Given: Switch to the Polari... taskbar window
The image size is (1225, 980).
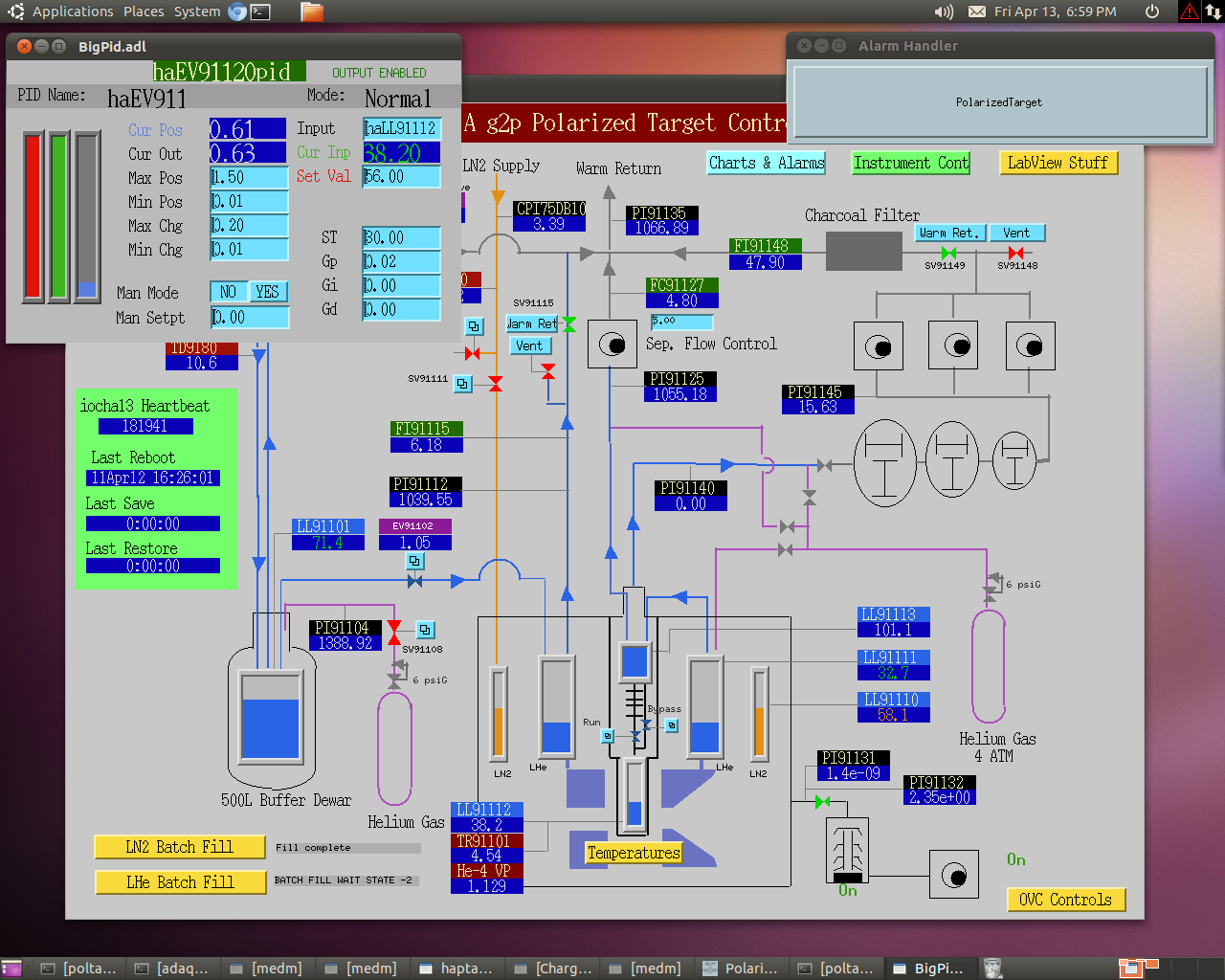Looking at the screenshot, I should [741, 969].
